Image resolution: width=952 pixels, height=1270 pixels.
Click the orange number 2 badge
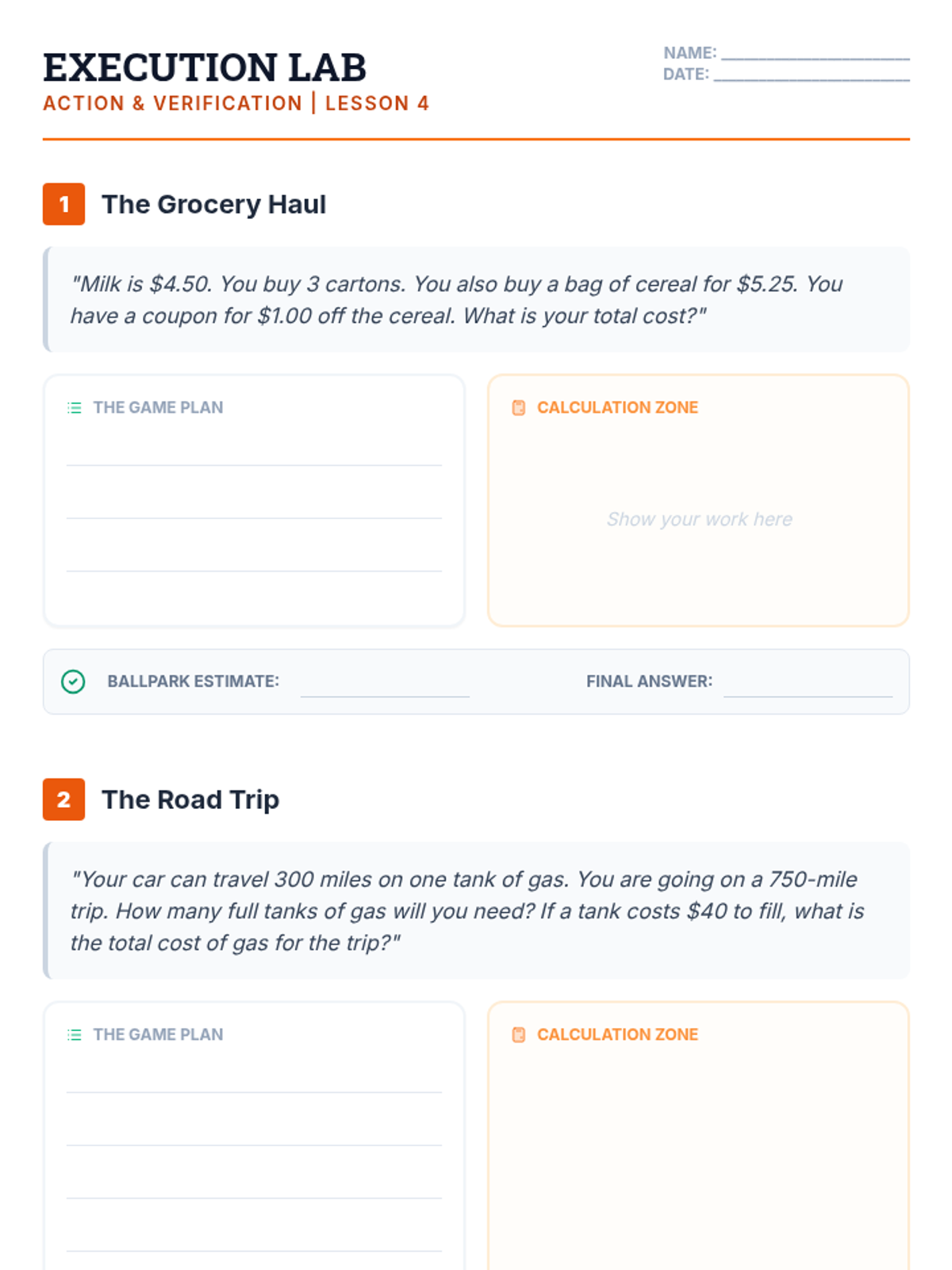[63, 799]
